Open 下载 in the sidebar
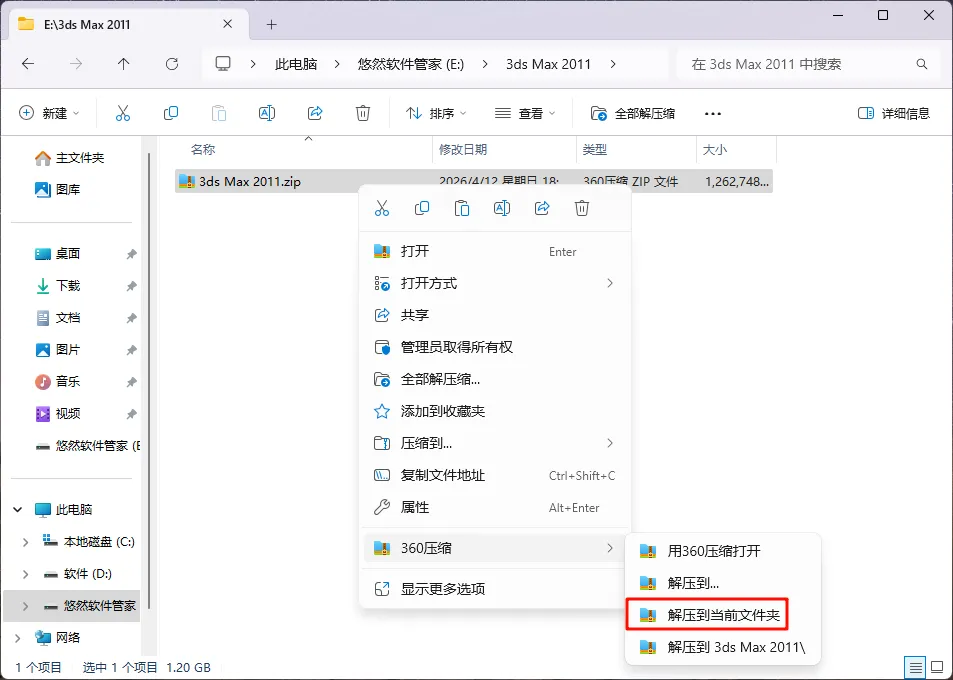953x680 pixels. click(58, 285)
